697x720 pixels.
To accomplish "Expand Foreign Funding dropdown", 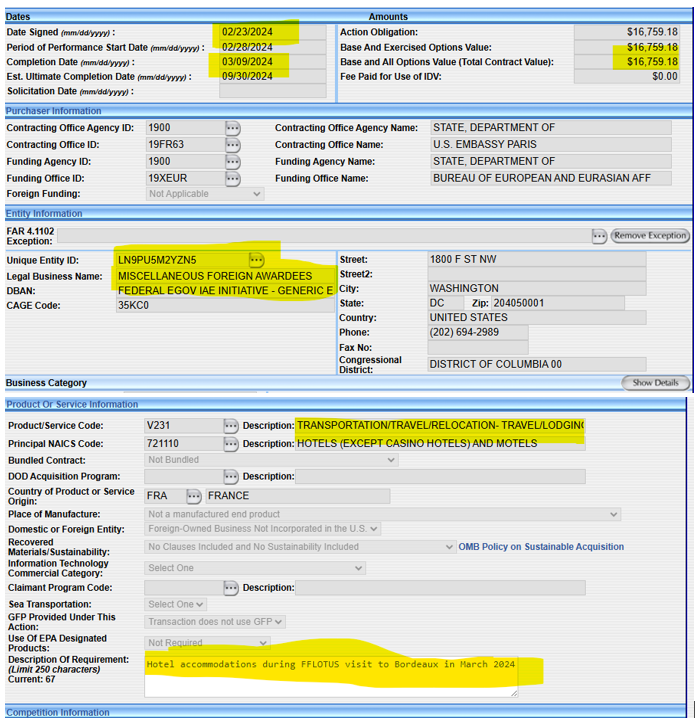I will point(205,194).
